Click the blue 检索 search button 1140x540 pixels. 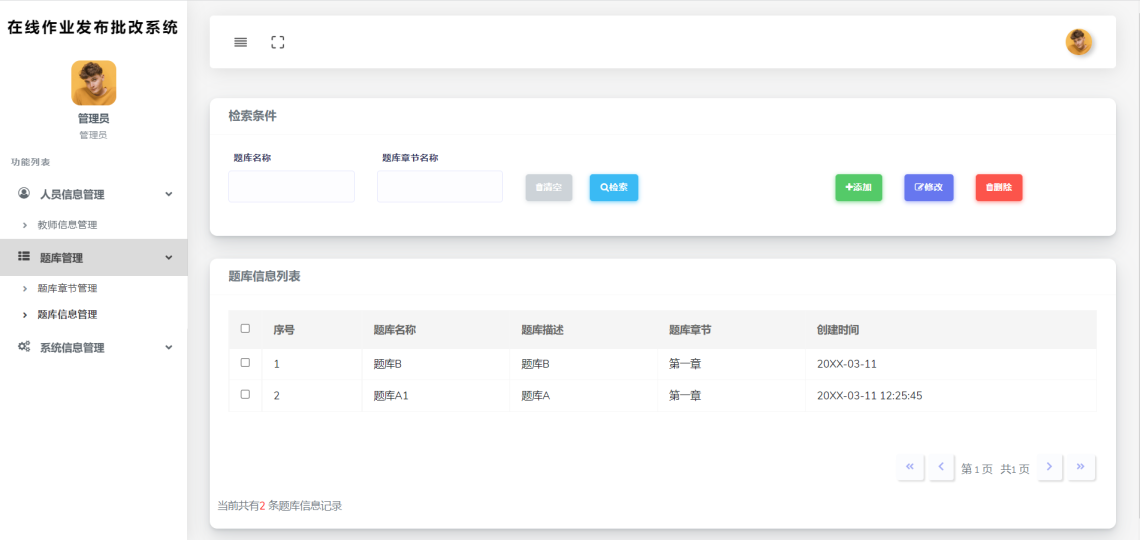tap(614, 188)
